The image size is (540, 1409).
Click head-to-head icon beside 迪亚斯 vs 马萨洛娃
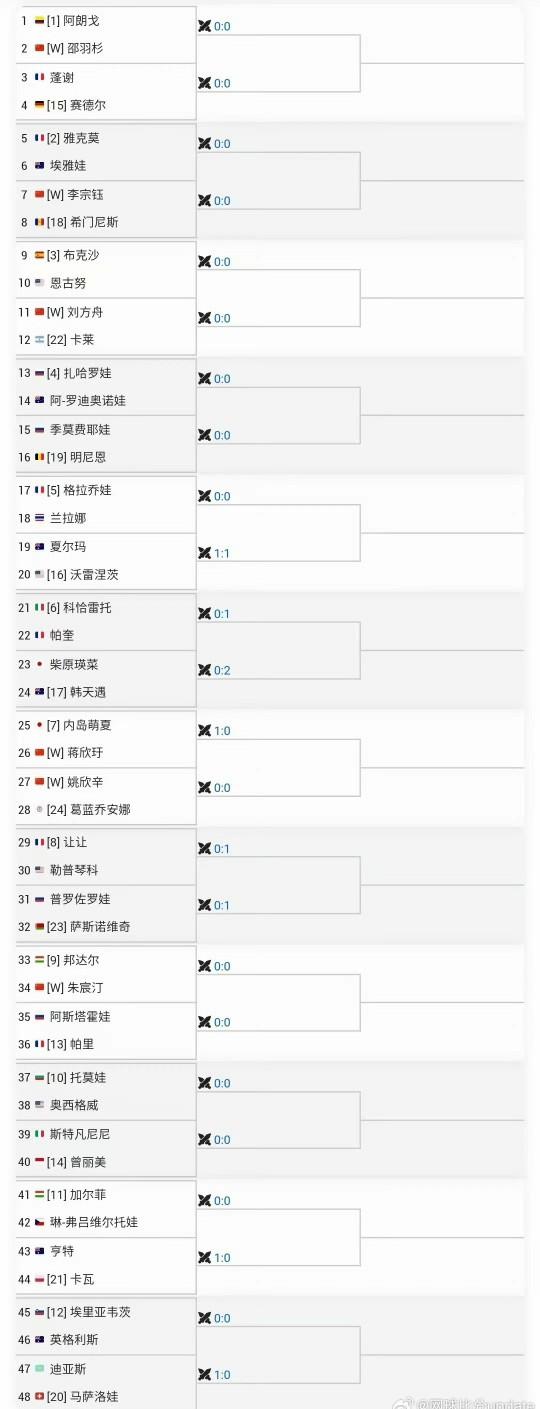tap(205, 1375)
